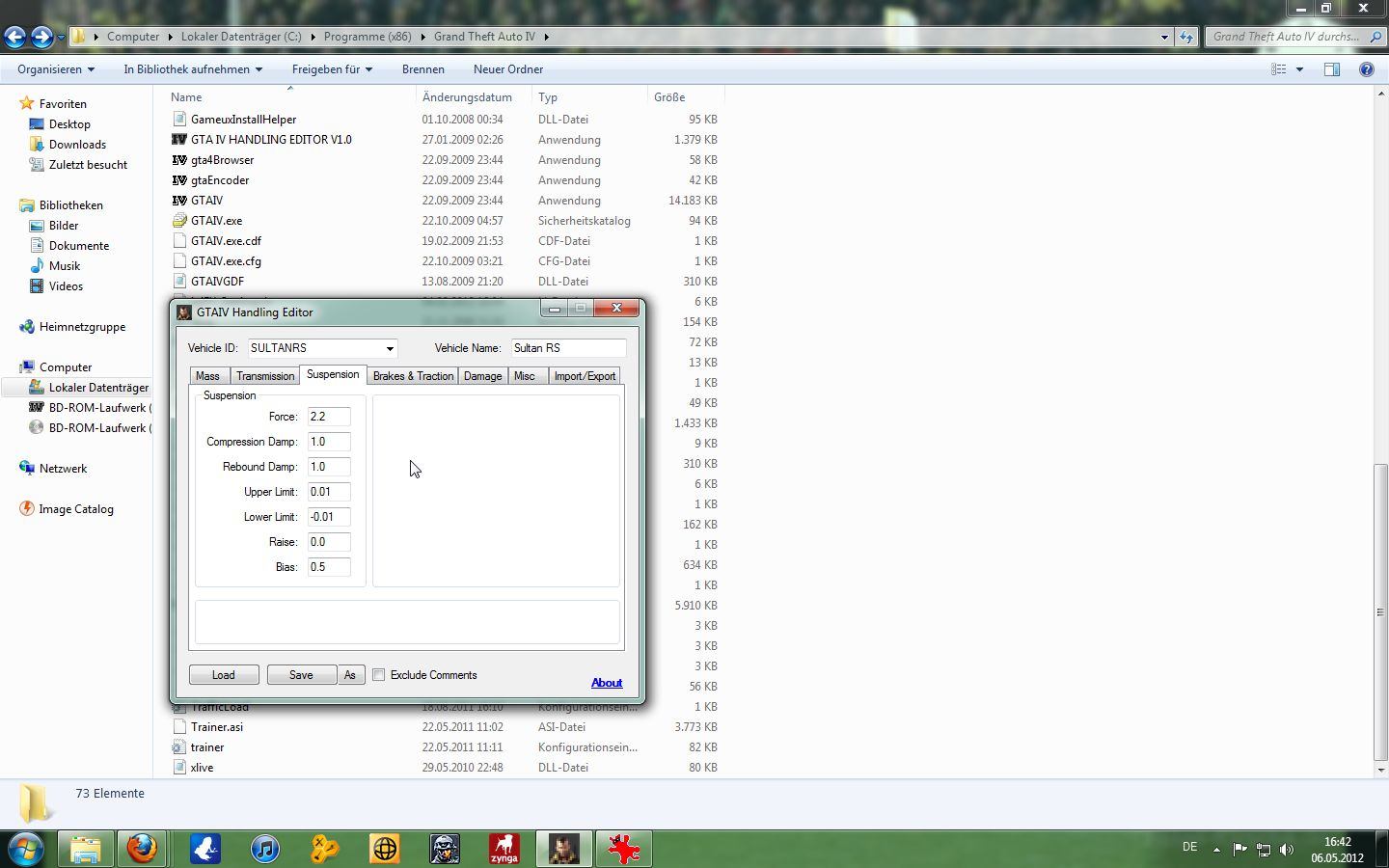Open the red splat taskbar icon

coord(623,849)
